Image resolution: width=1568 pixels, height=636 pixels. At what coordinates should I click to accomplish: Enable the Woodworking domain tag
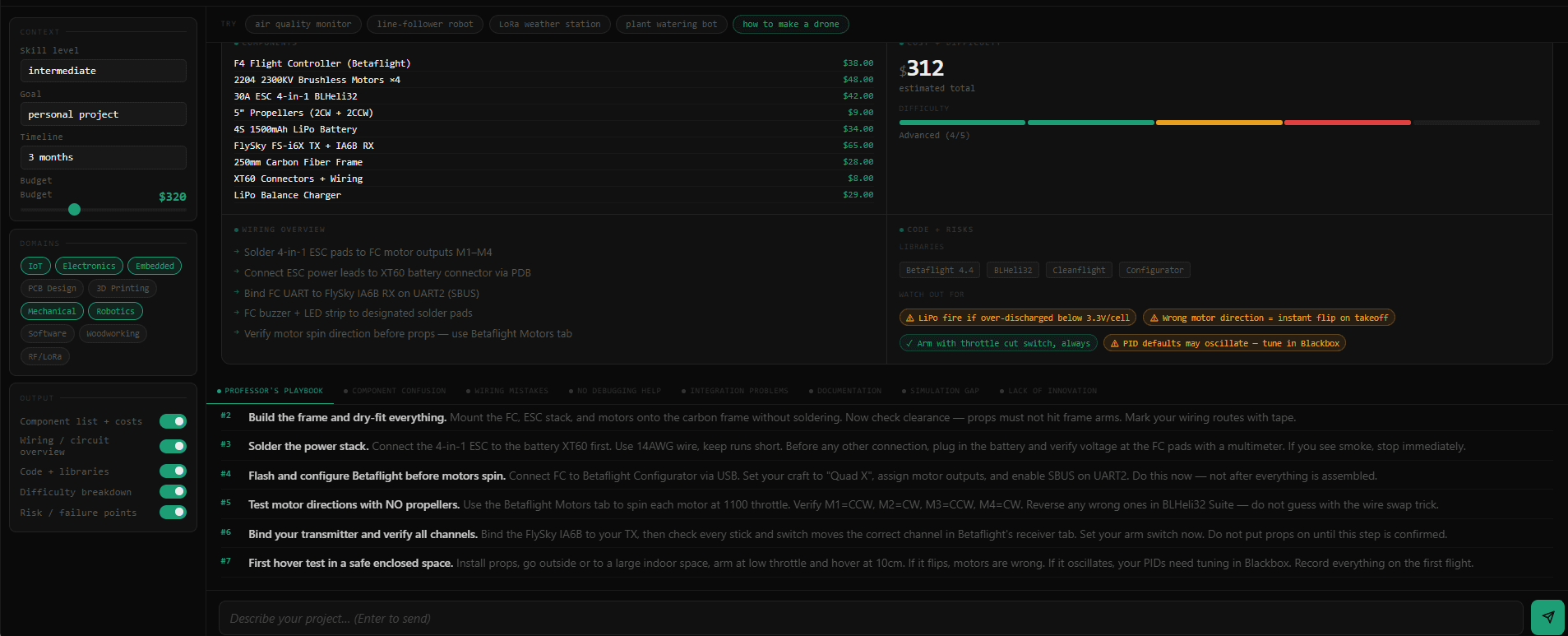pyautogui.click(x=113, y=334)
